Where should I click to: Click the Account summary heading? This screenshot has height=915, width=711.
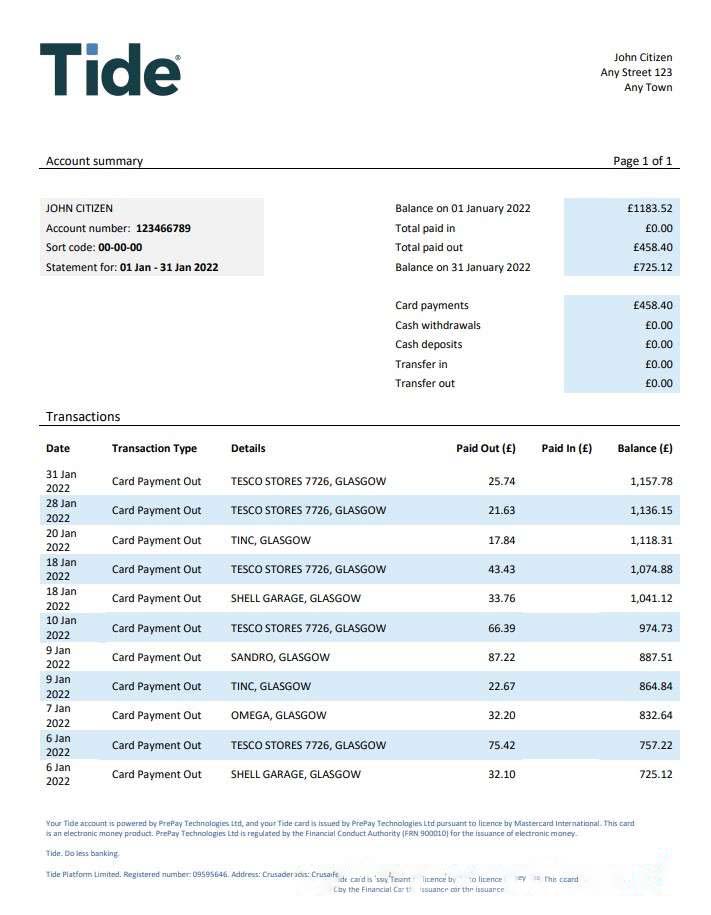tap(94, 161)
